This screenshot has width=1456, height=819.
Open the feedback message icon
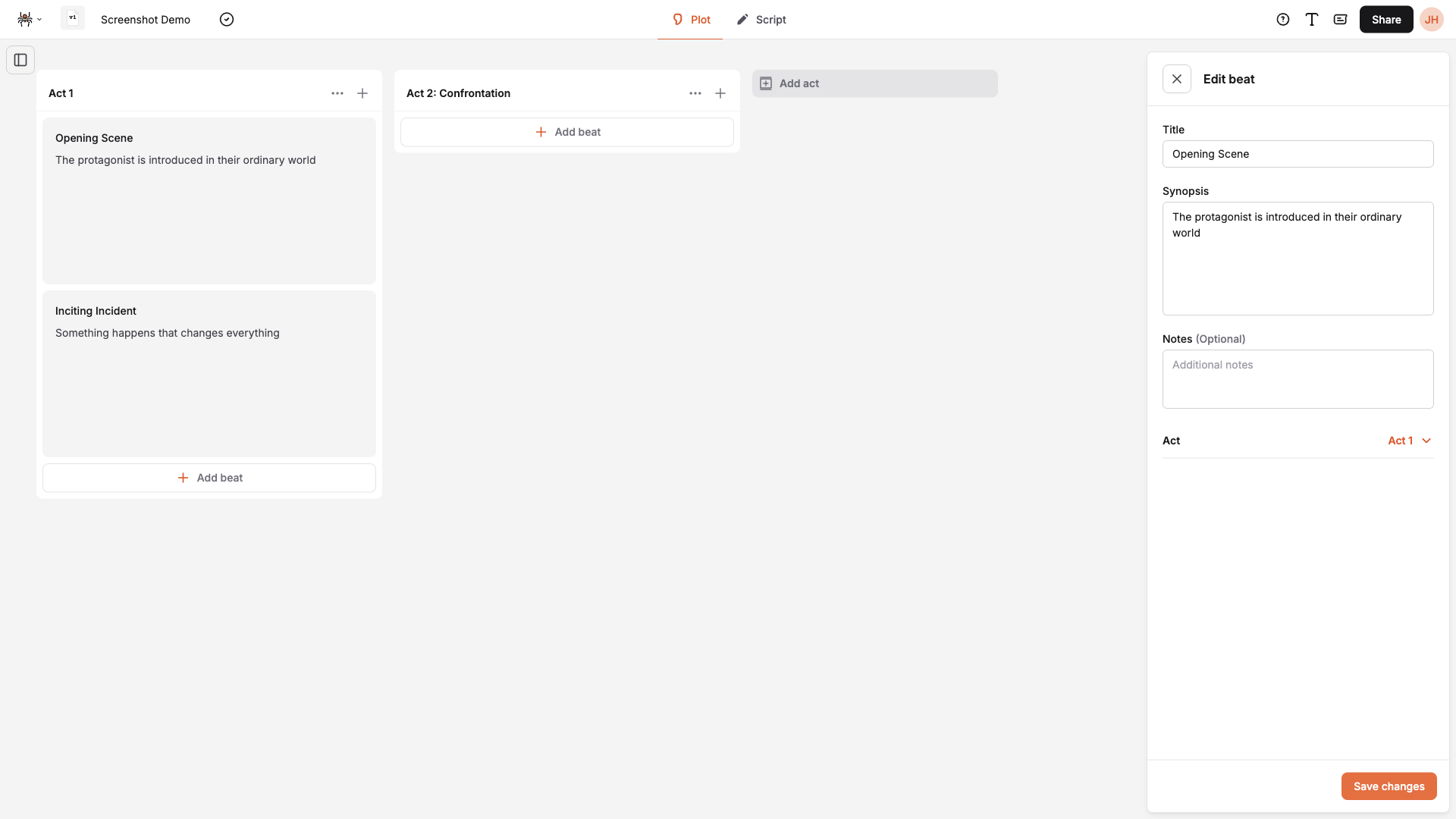pyautogui.click(x=1340, y=19)
